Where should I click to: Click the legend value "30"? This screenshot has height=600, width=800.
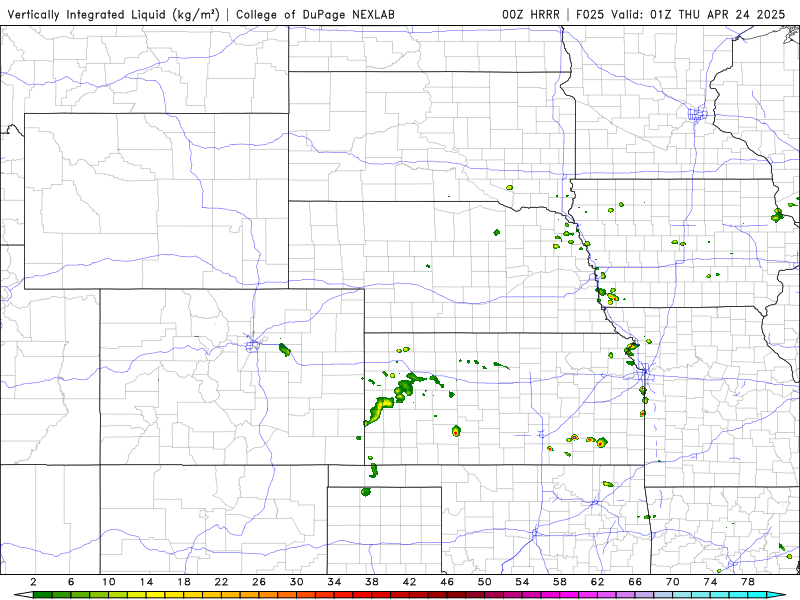(x=296, y=582)
